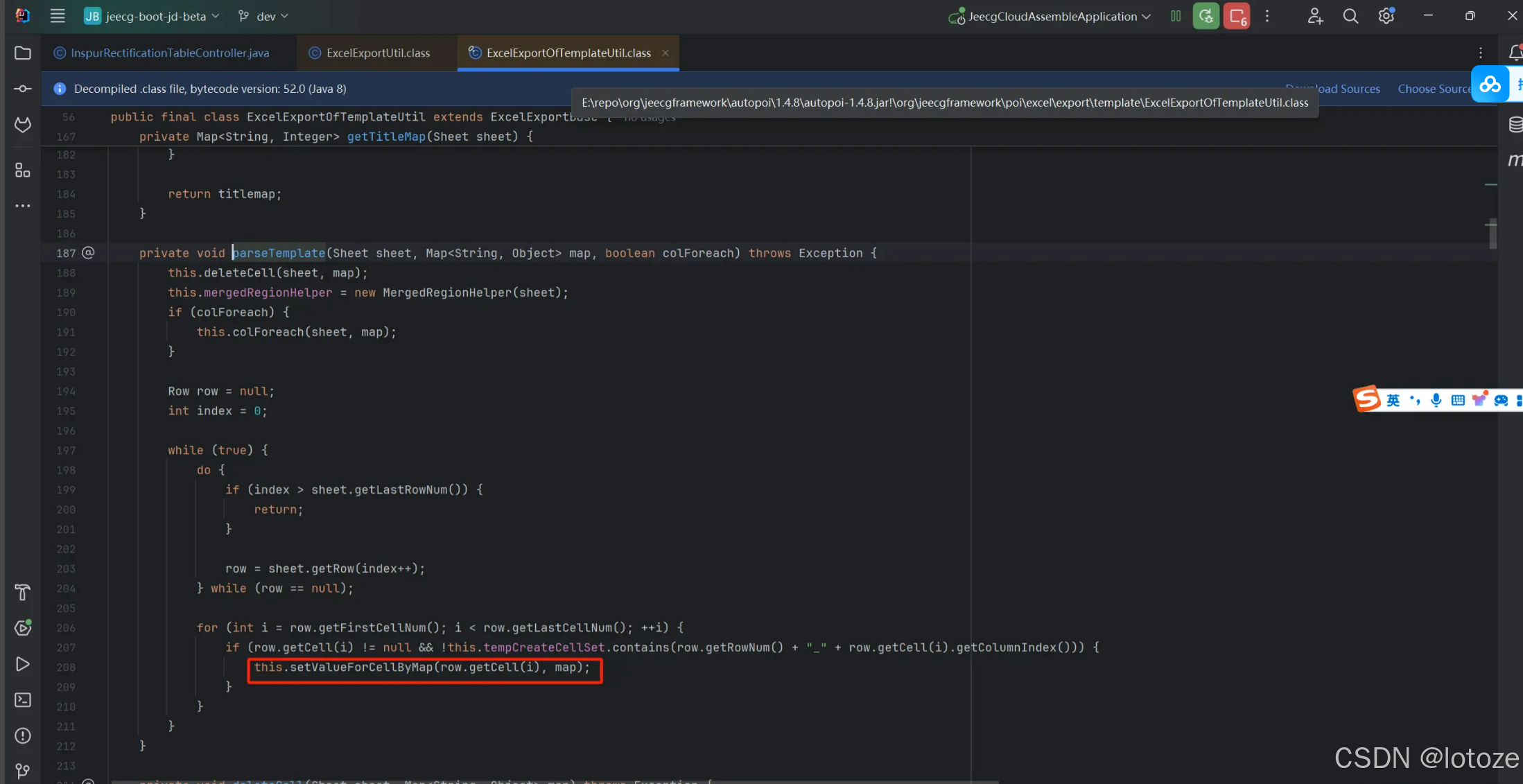The width and height of the screenshot is (1523, 784).
Task: Click Search Everywhere magnifier icon
Action: tap(1350, 17)
